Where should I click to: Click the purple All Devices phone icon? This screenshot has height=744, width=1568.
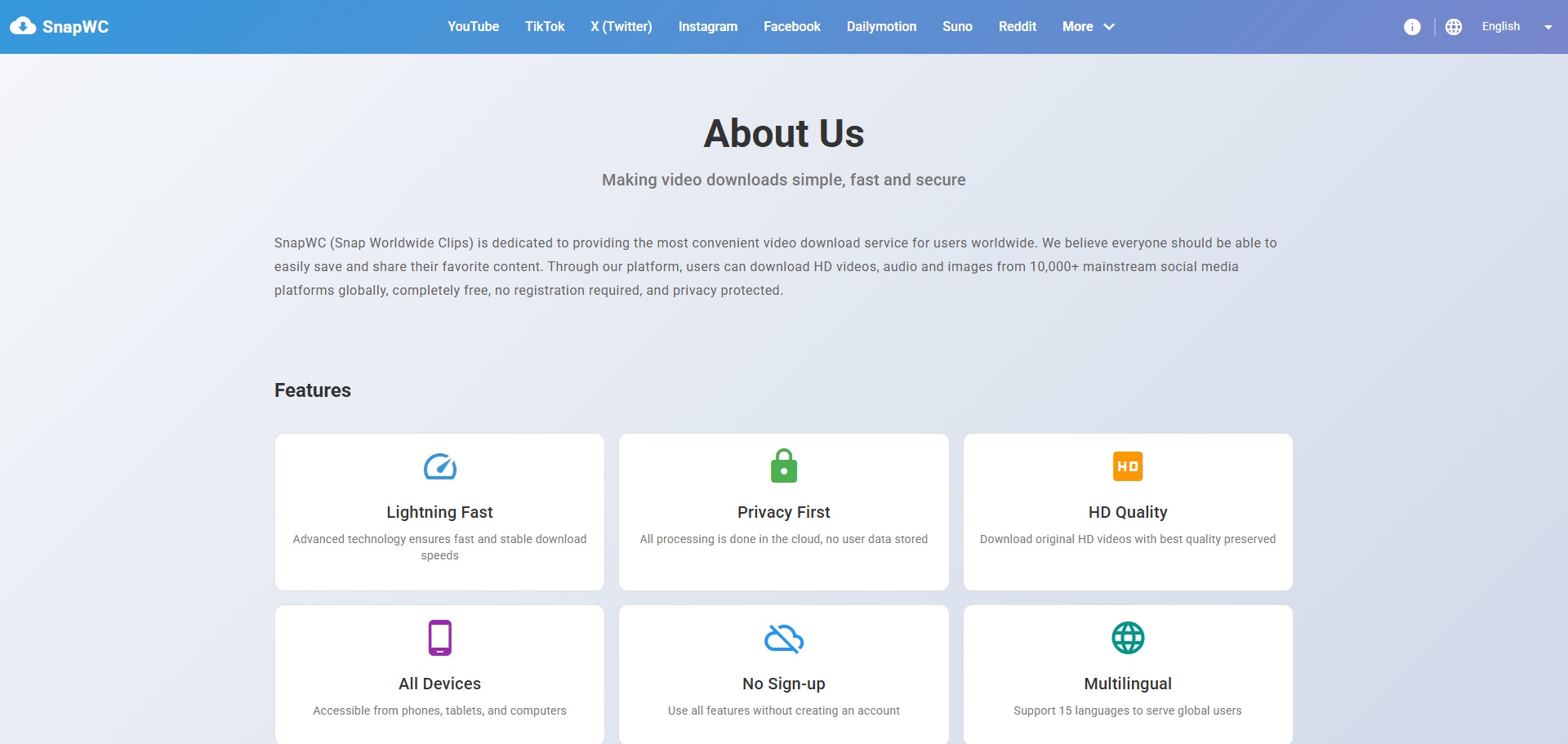click(x=440, y=638)
